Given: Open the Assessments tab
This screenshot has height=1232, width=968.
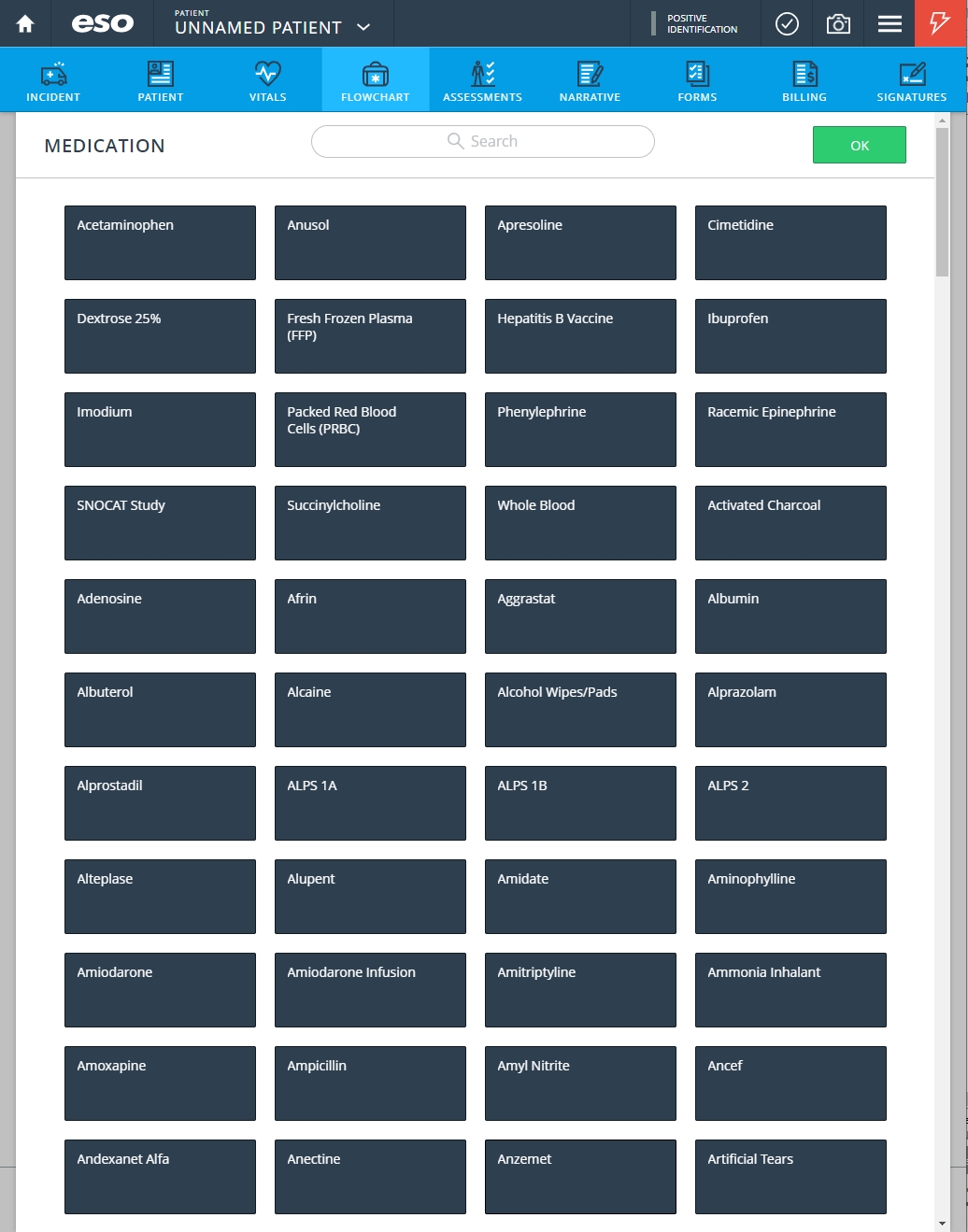Looking at the screenshot, I should (483, 80).
